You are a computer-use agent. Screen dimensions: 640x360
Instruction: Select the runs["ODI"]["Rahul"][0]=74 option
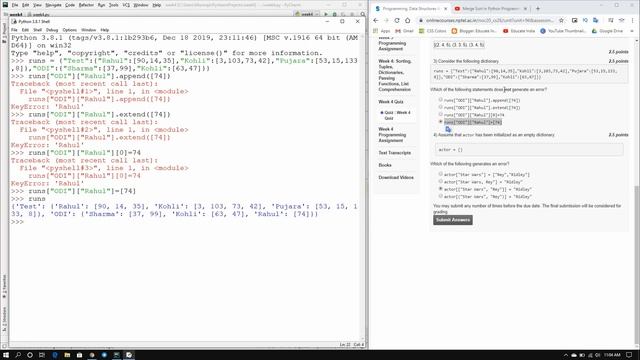point(440,115)
